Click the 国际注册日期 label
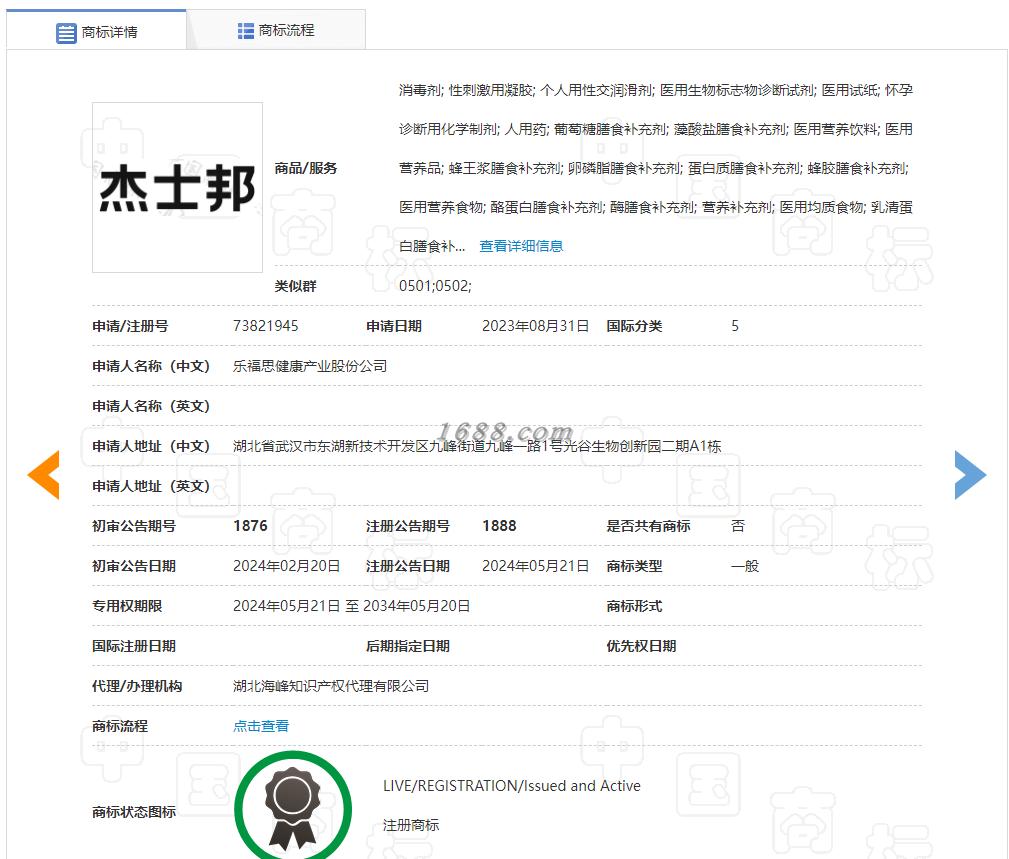The height and width of the screenshot is (859, 1009). (134, 646)
